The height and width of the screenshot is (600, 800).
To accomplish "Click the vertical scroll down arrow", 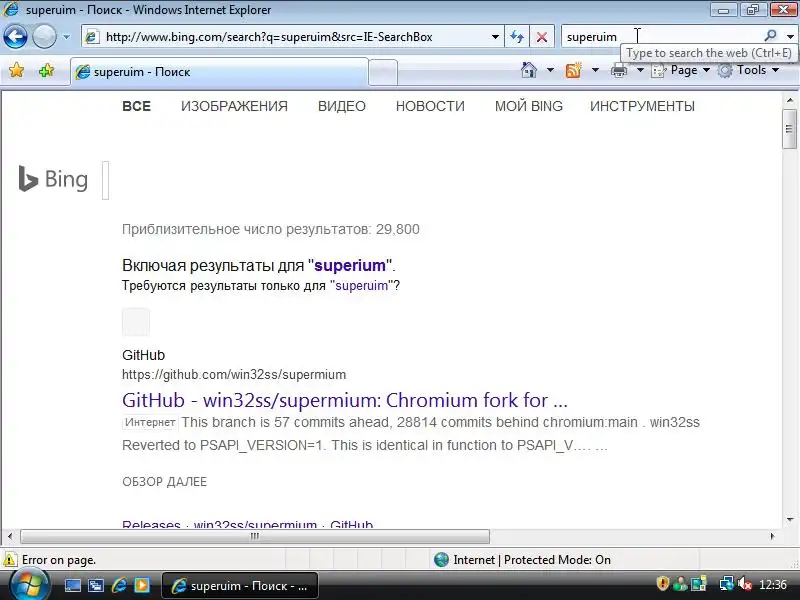I will [x=790, y=520].
